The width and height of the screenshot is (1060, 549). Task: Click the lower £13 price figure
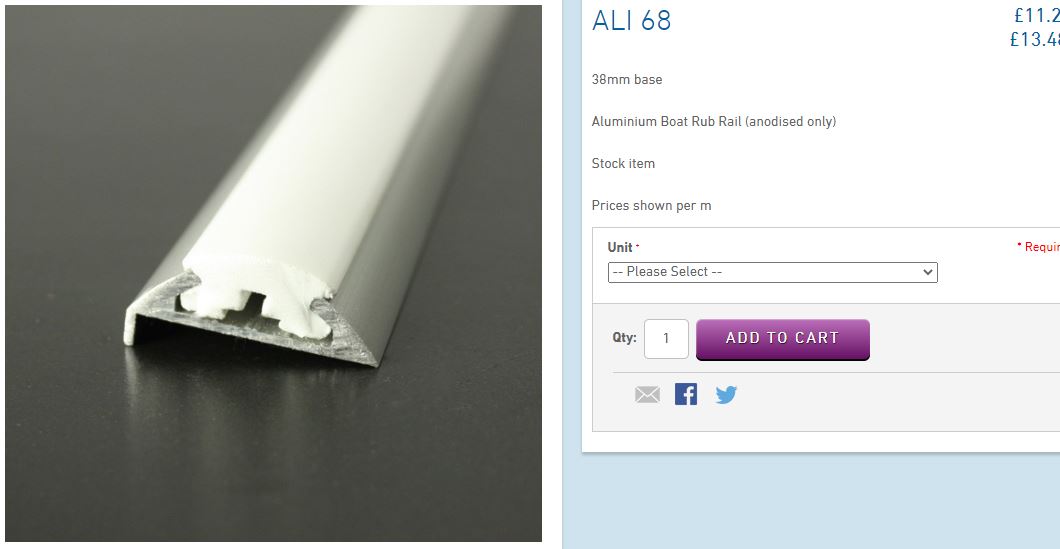click(x=1034, y=40)
